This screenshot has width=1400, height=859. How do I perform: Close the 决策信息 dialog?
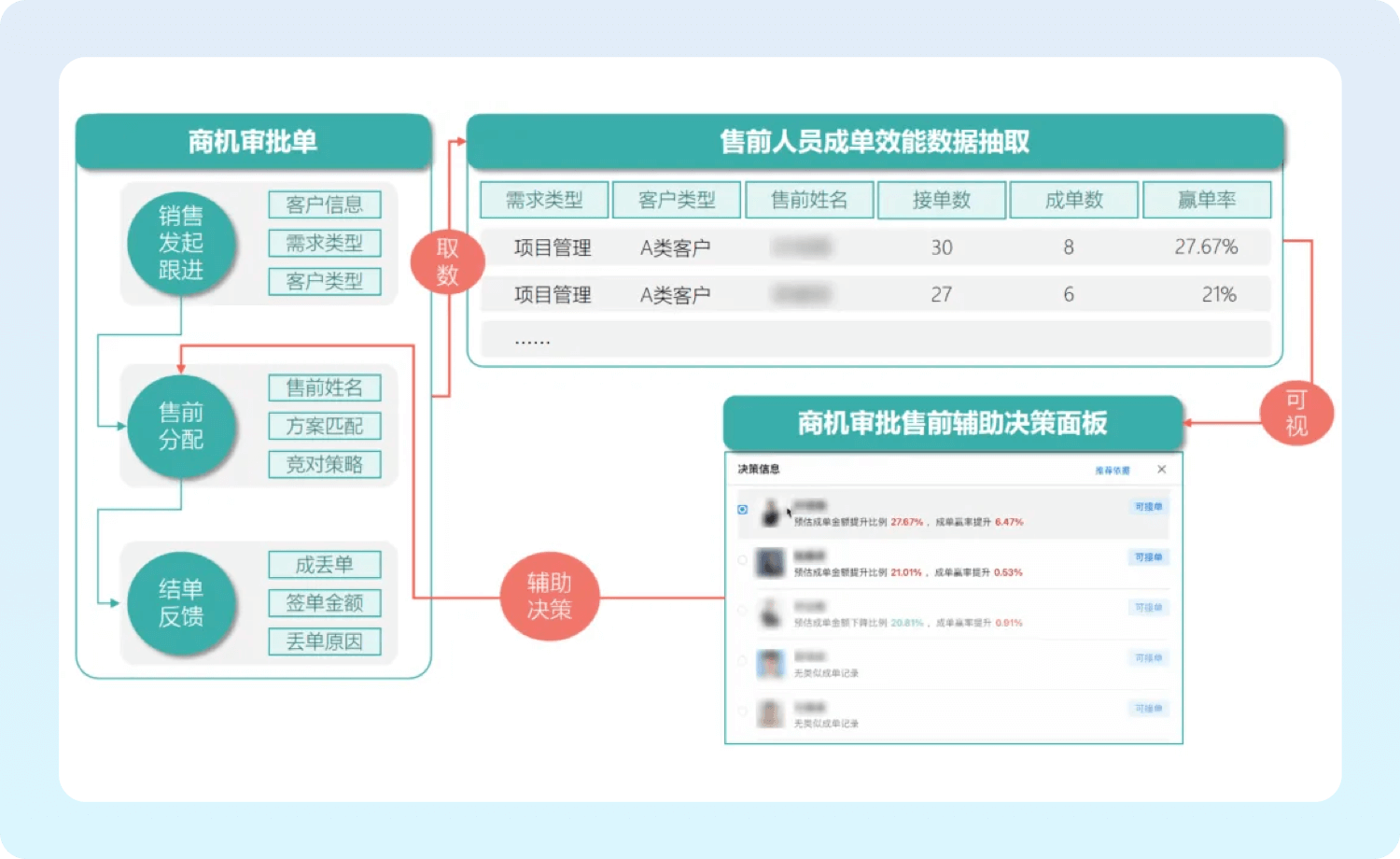pyautogui.click(x=1161, y=470)
